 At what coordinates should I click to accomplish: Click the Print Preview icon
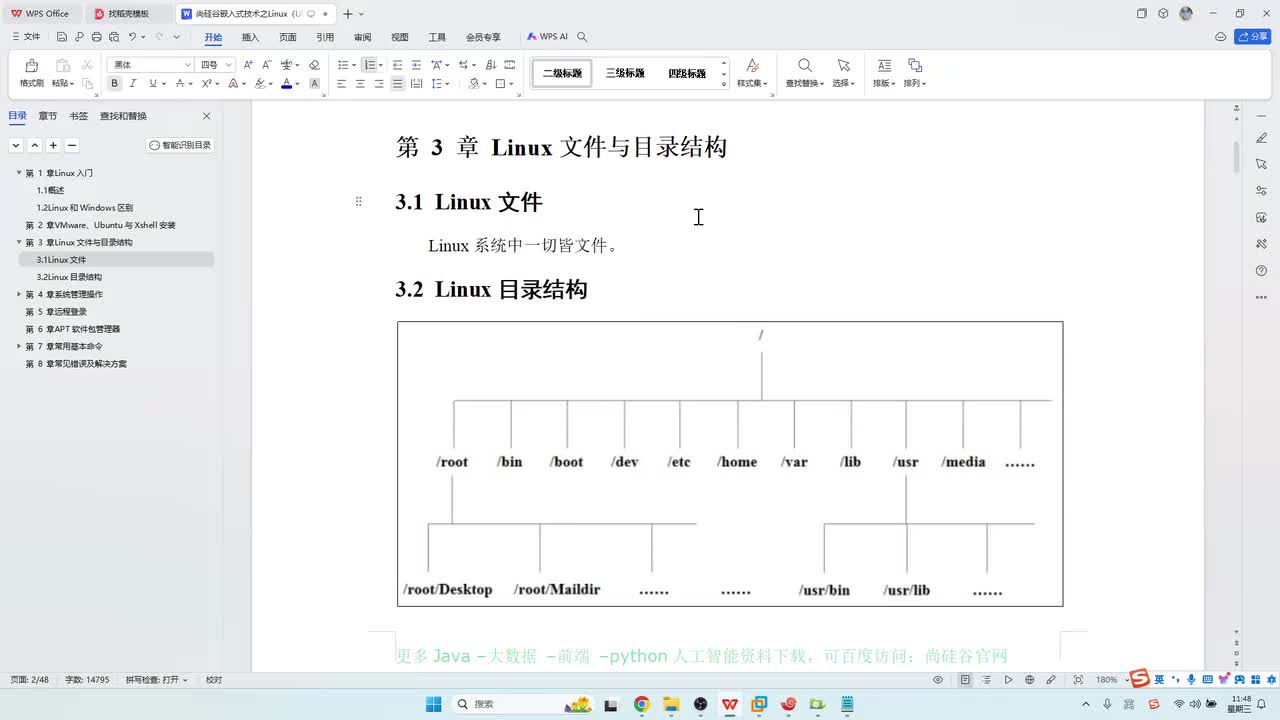[113, 37]
